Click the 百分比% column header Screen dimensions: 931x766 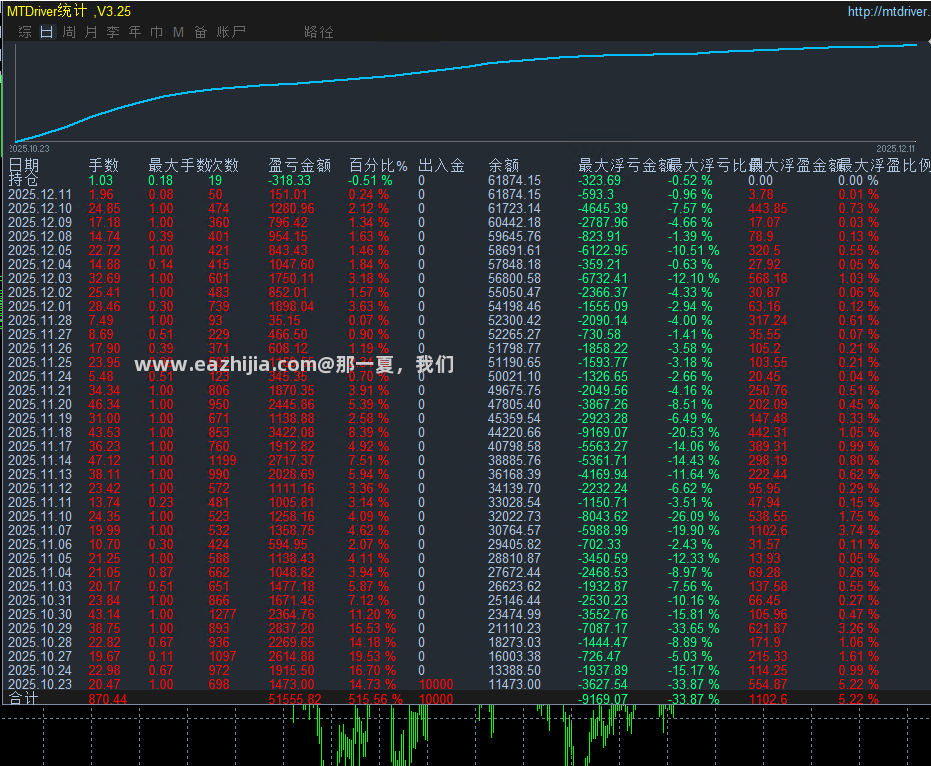pyautogui.click(x=378, y=165)
